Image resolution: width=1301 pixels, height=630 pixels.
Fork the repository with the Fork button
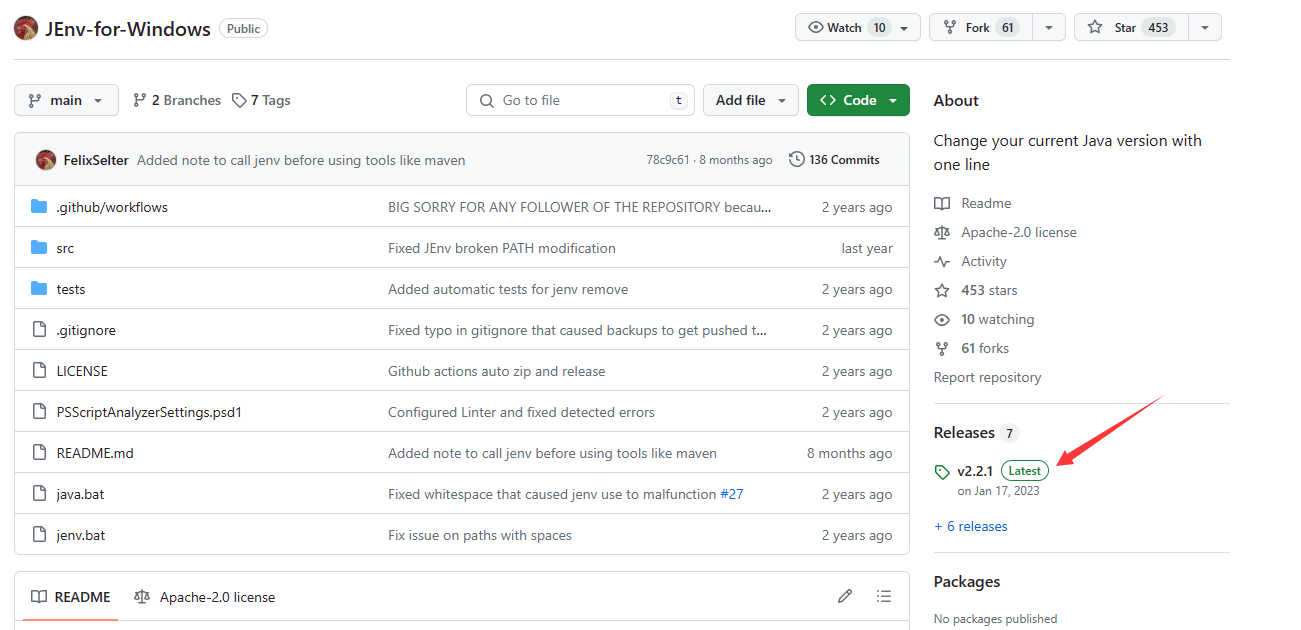click(x=980, y=28)
